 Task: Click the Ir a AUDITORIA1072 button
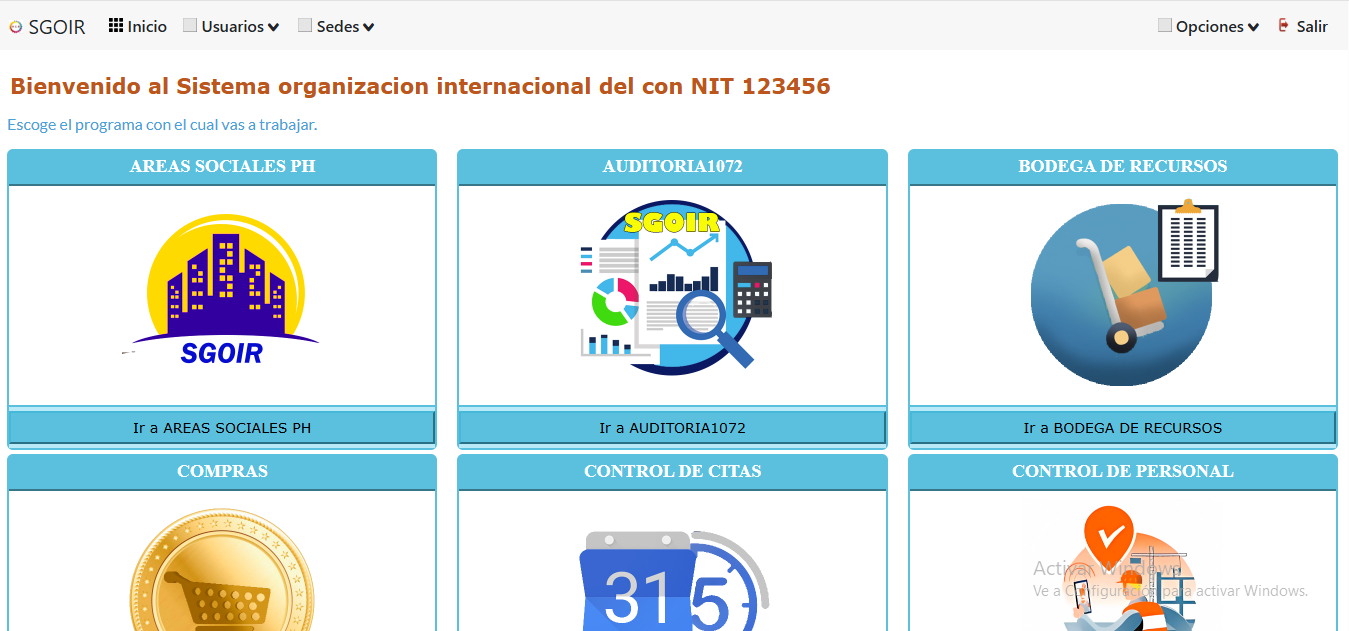(x=672, y=427)
